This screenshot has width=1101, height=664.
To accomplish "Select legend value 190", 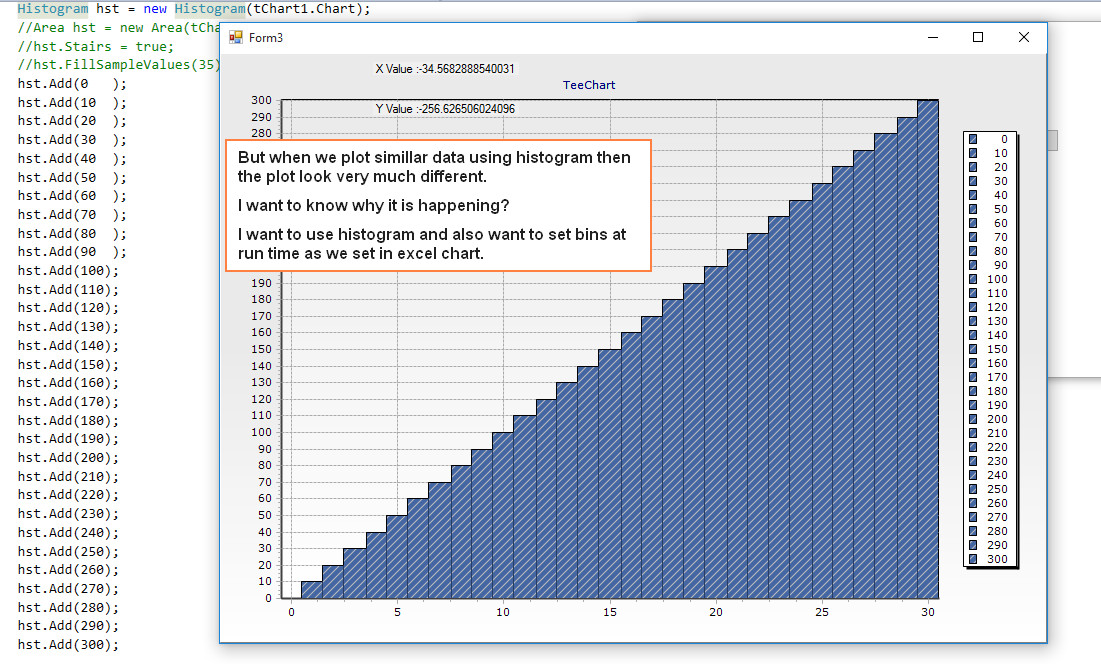I will [x=997, y=405].
